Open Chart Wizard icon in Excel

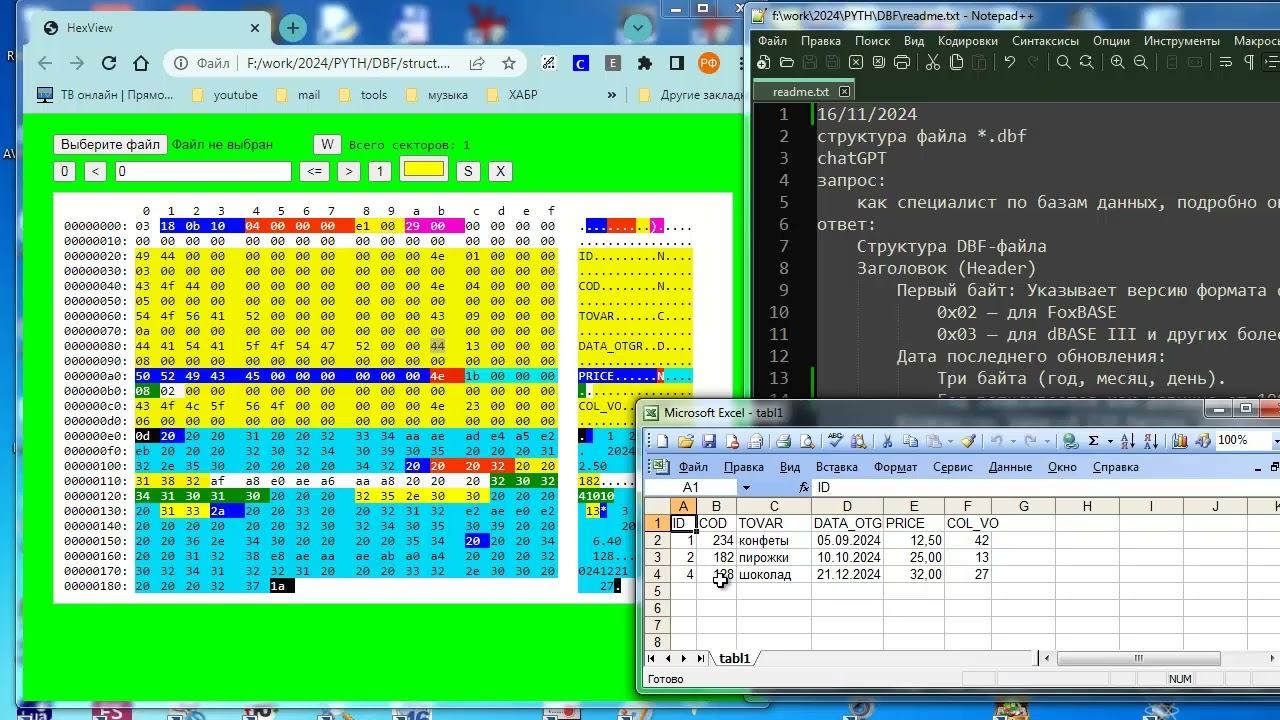(x=1179, y=441)
